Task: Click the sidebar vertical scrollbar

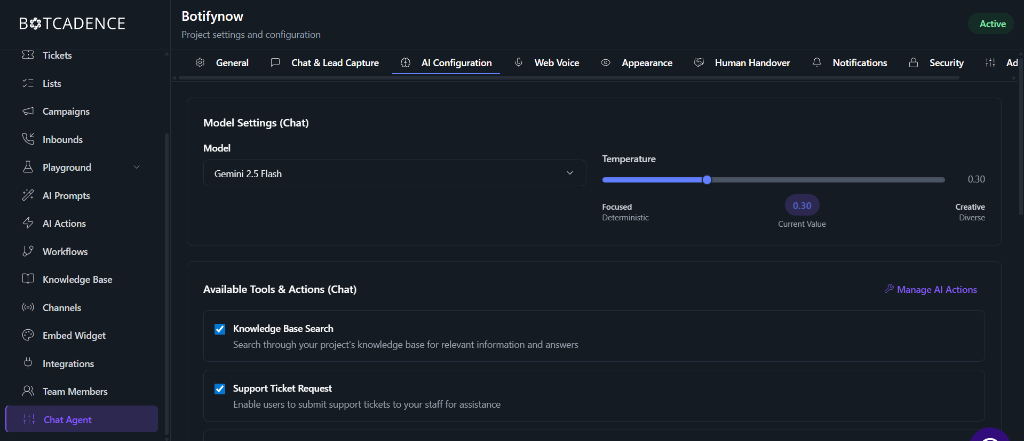Action: coord(166,284)
